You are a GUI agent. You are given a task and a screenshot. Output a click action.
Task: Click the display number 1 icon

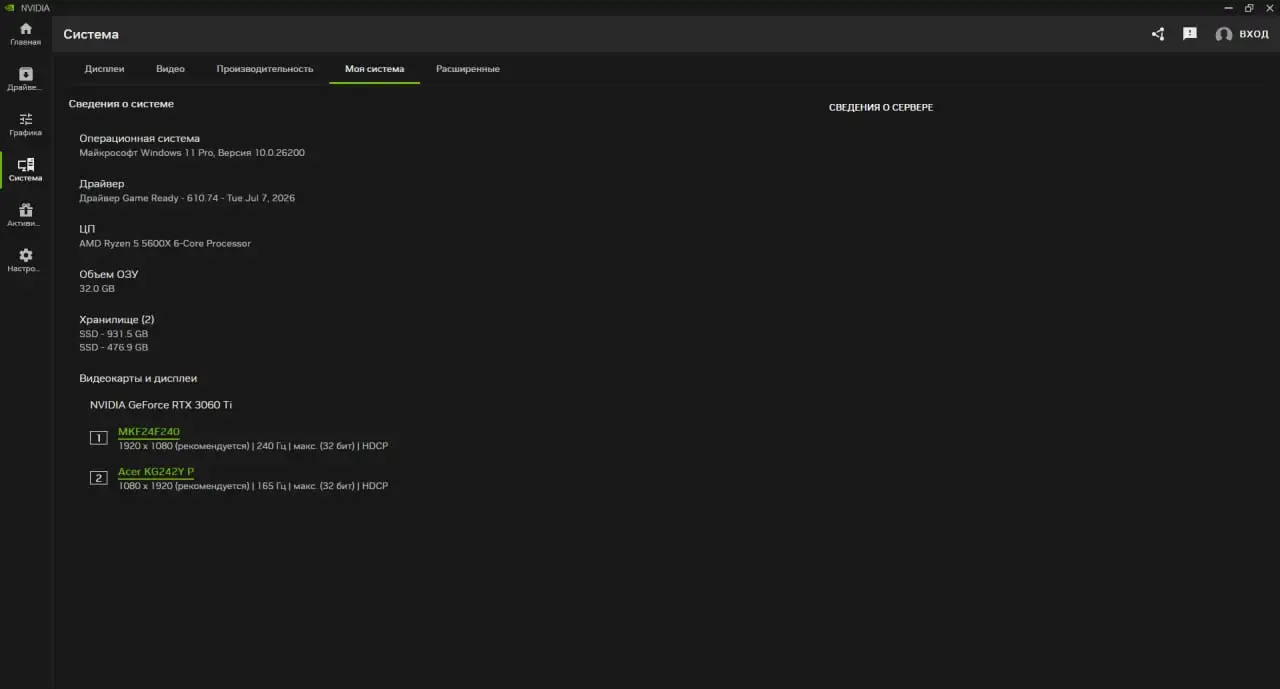(98, 438)
